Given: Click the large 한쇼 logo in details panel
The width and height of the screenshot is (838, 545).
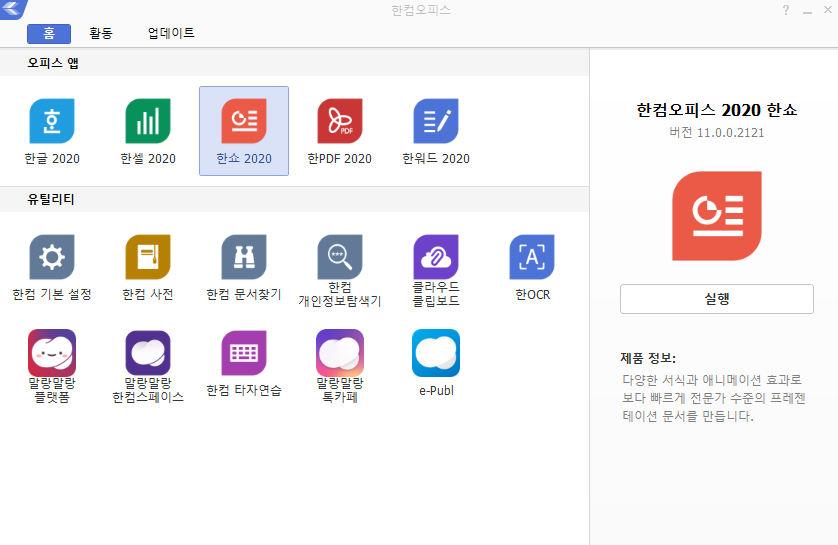Looking at the screenshot, I should point(717,216).
